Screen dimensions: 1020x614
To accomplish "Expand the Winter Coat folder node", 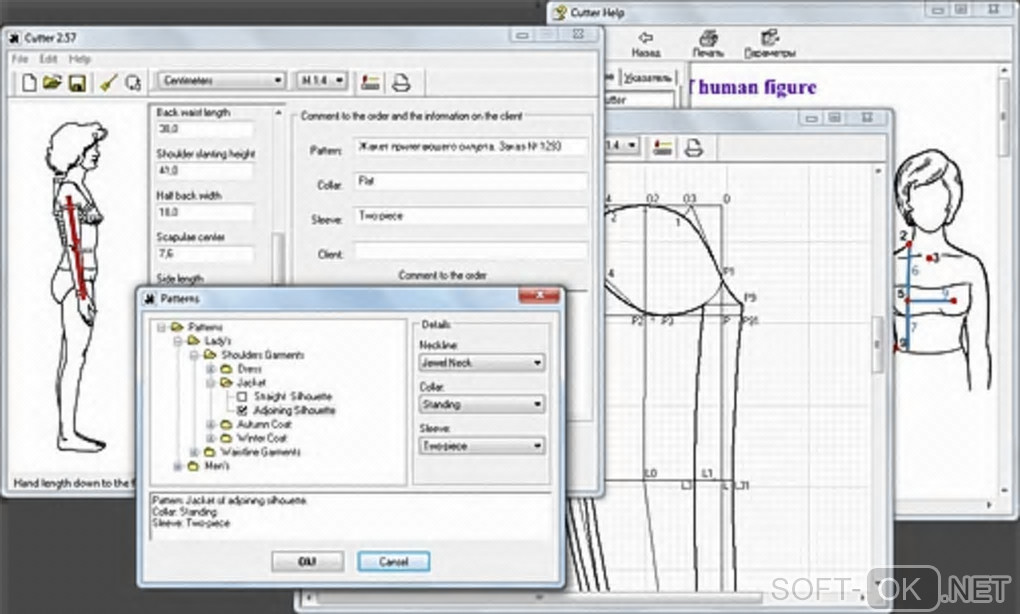I will click(210, 438).
